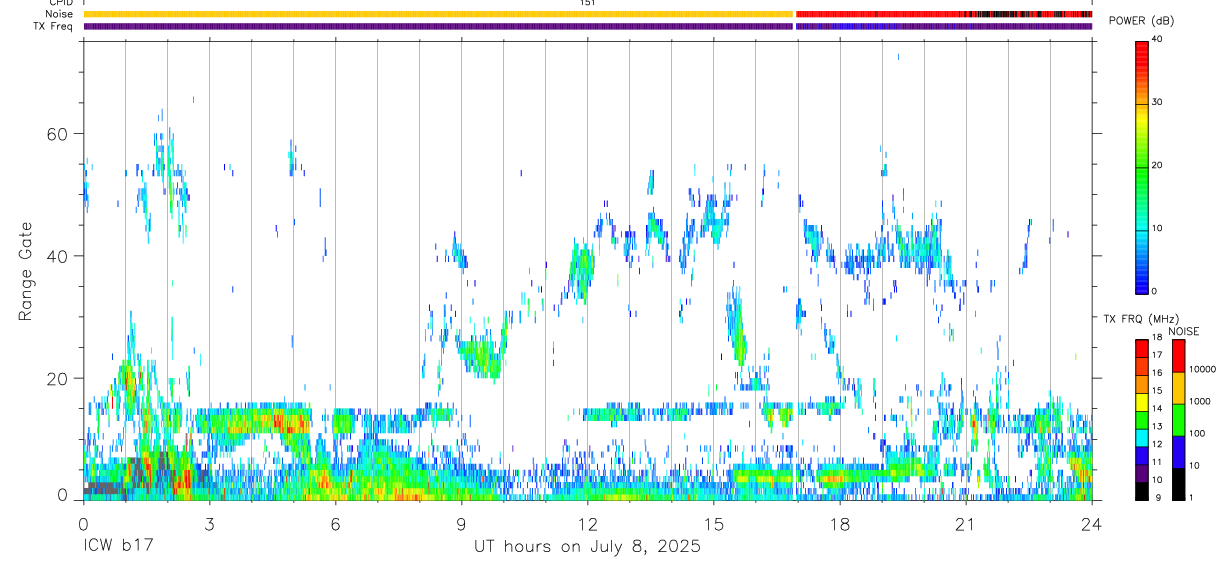
Task: Click the 18 hour tick on time axis
Action: pyautogui.click(x=839, y=523)
